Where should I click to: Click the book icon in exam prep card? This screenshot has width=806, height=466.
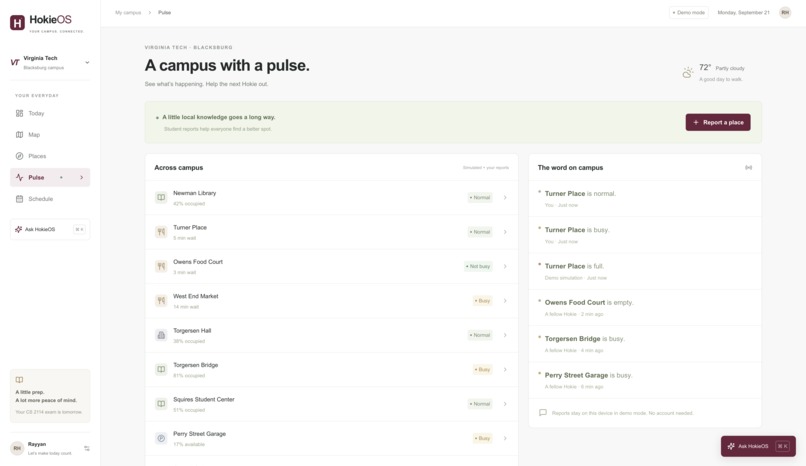pyautogui.click(x=19, y=380)
